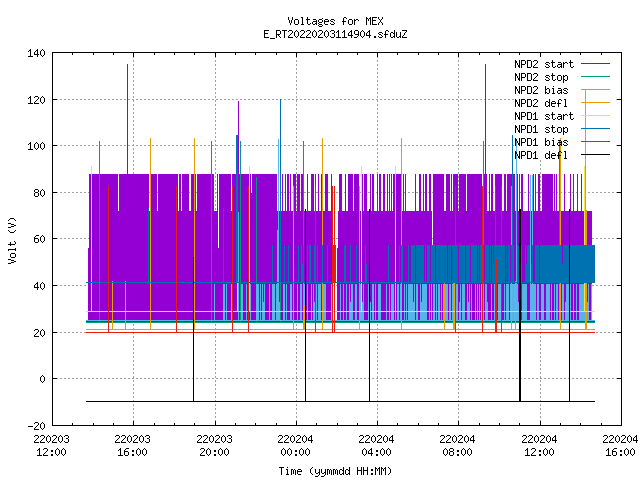The width and height of the screenshot is (640, 480).
Task: Click x-axis tick '220203 20:00'
Action: click(214, 446)
